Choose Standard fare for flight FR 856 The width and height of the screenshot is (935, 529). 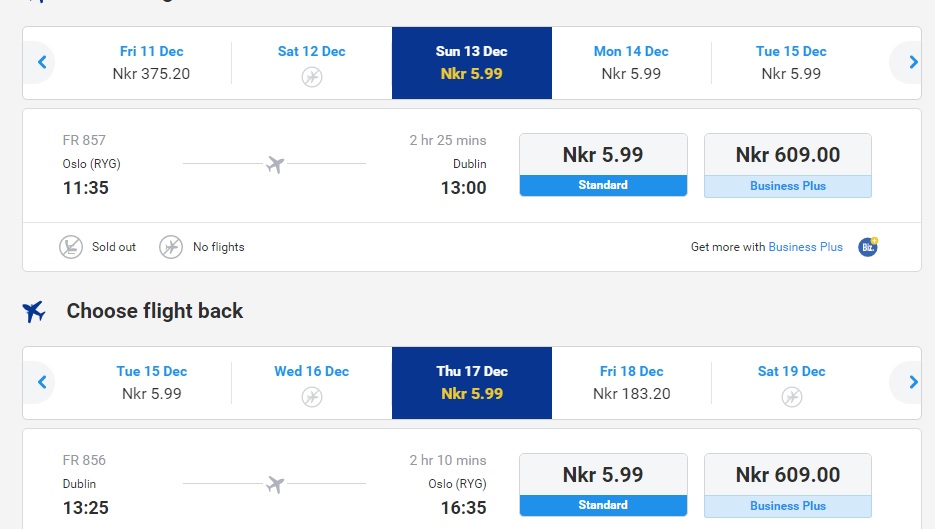(603, 485)
